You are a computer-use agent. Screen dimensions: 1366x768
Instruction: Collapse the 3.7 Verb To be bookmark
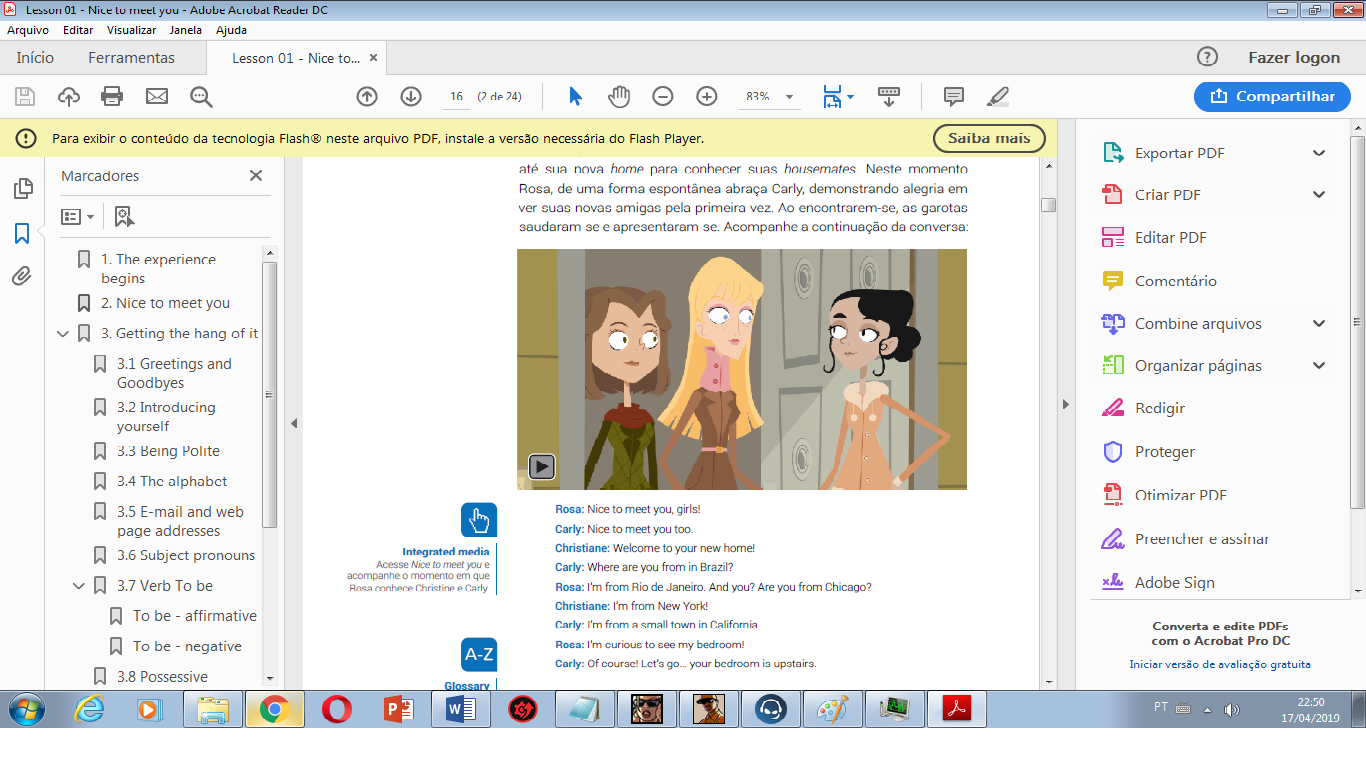[79, 586]
